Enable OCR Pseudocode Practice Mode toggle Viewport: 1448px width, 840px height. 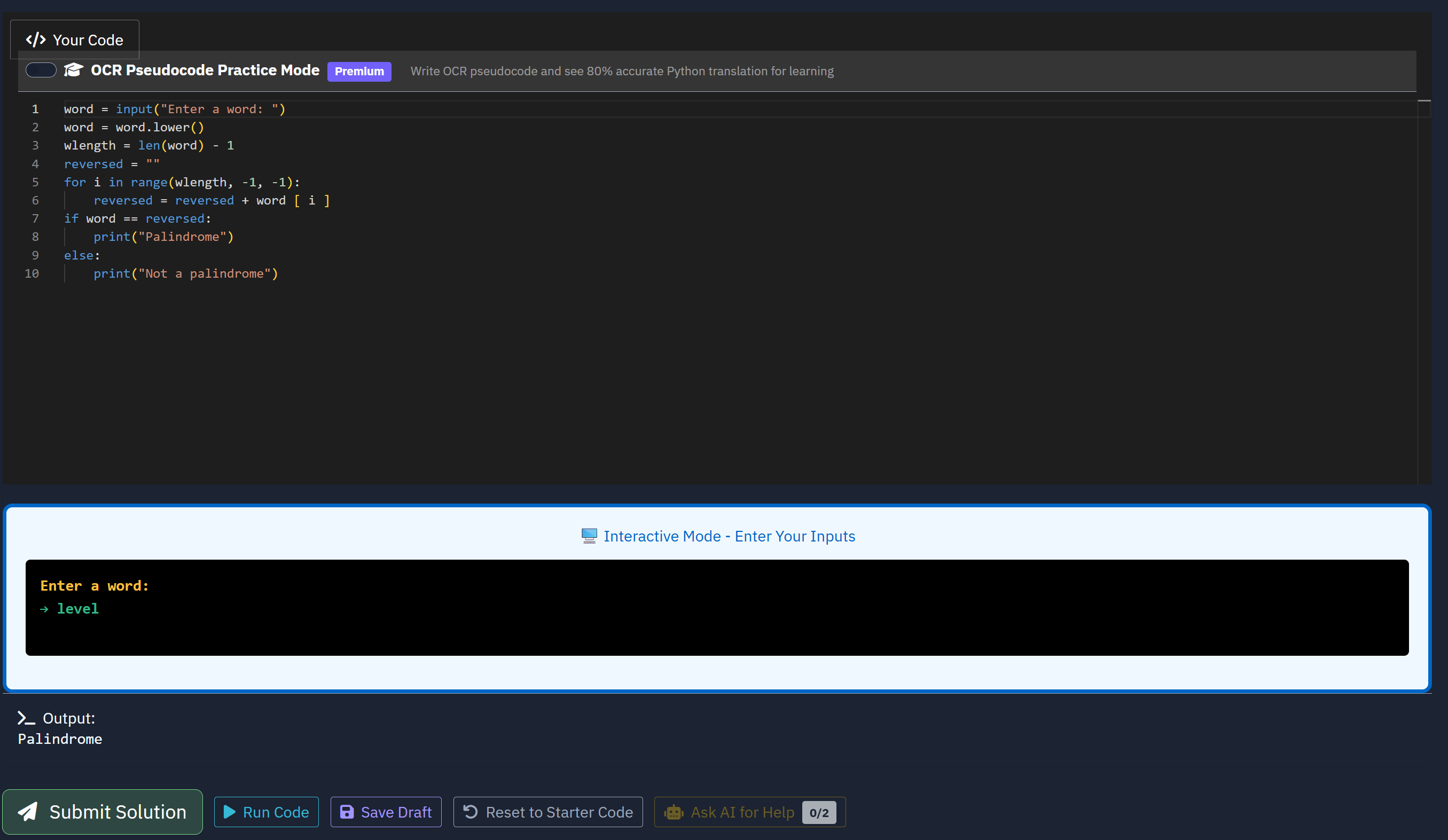(x=40, y=69)
